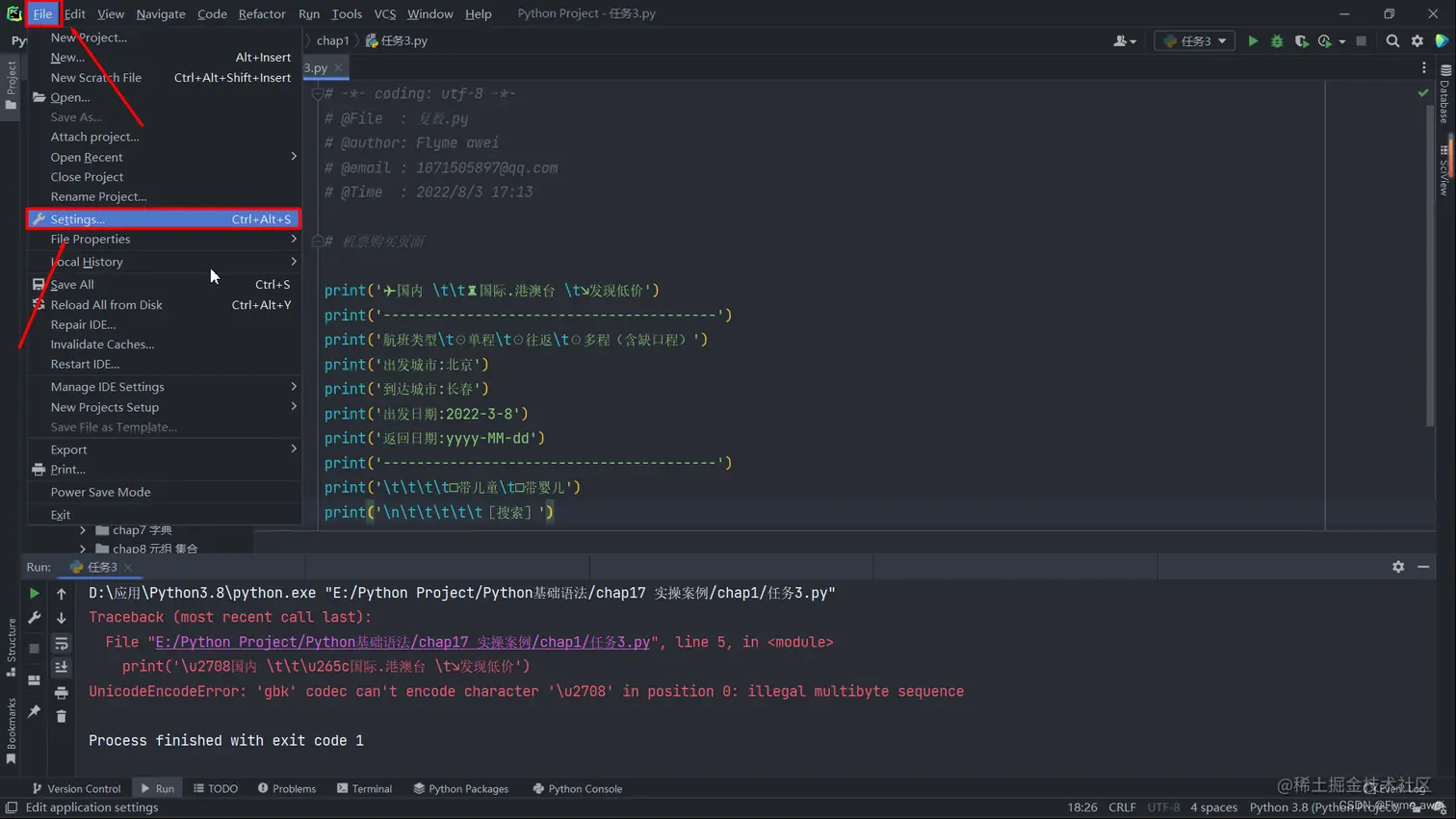Screen dimensions: 1456x819
Task: Expand the Export submenu
Action: pyautogui.click(x=164, y=449)
